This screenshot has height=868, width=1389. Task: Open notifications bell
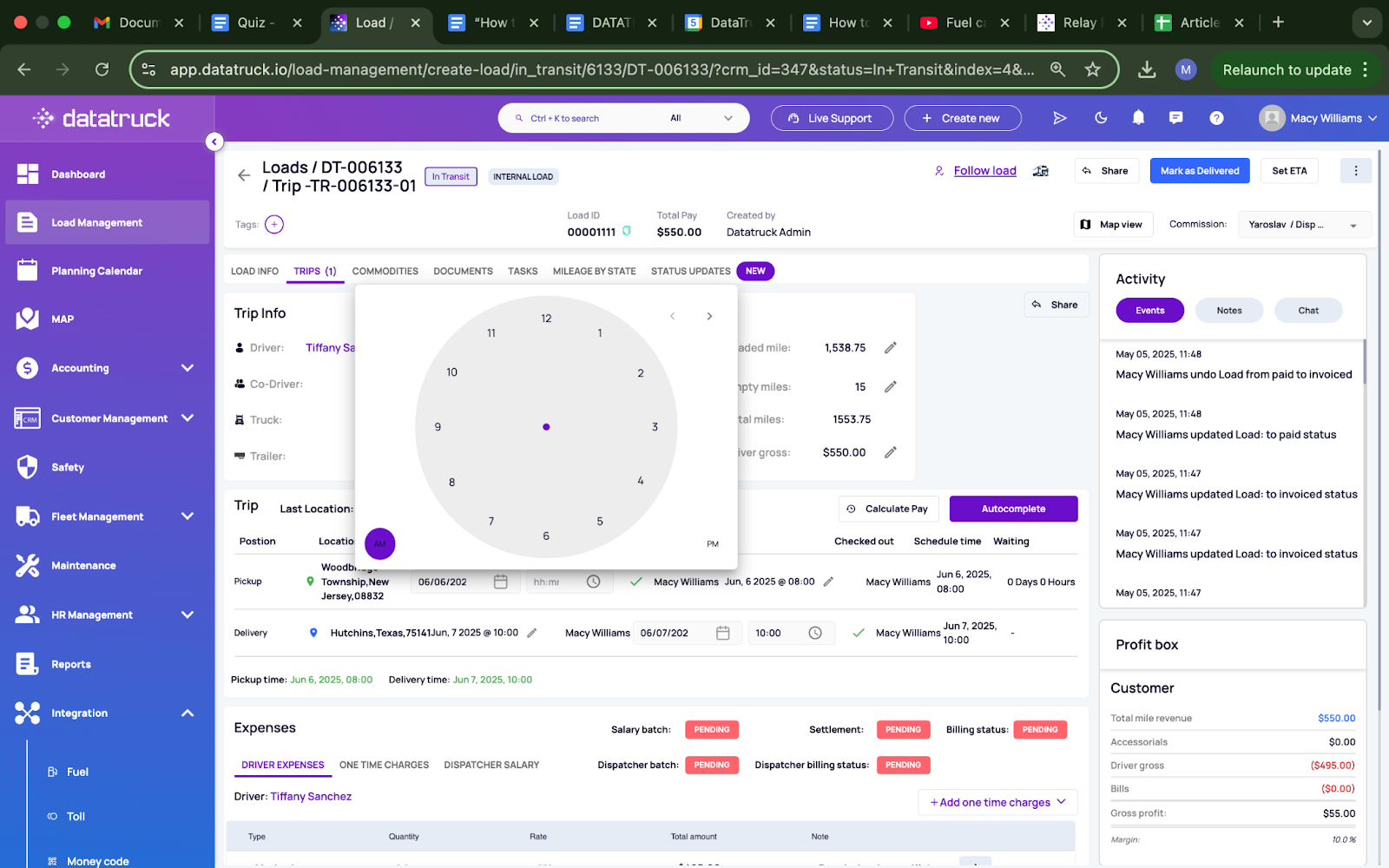point(1138,118)
